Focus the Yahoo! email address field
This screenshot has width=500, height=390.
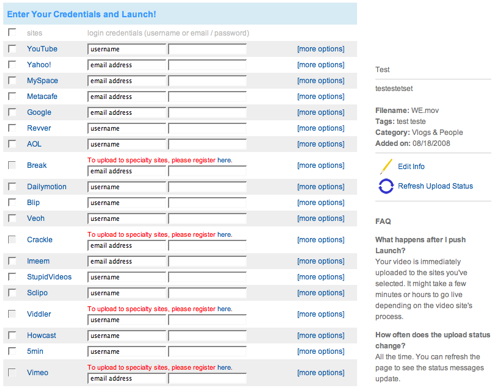[127, 65]
